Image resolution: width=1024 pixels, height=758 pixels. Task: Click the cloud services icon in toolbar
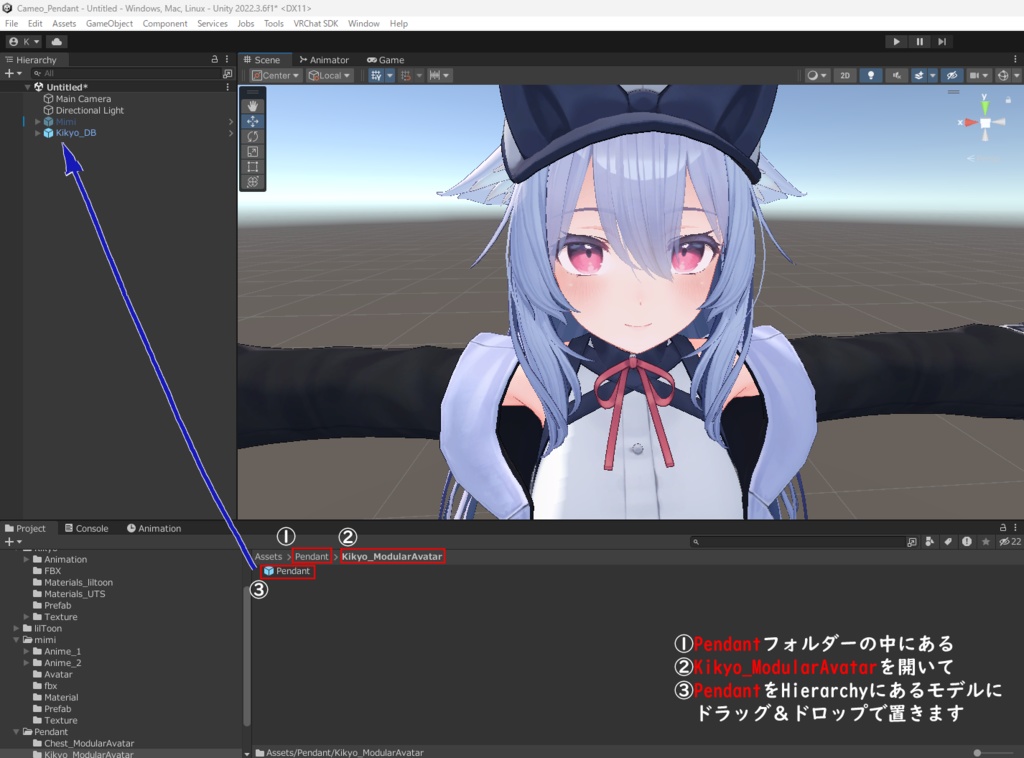(x=55, y=41)
